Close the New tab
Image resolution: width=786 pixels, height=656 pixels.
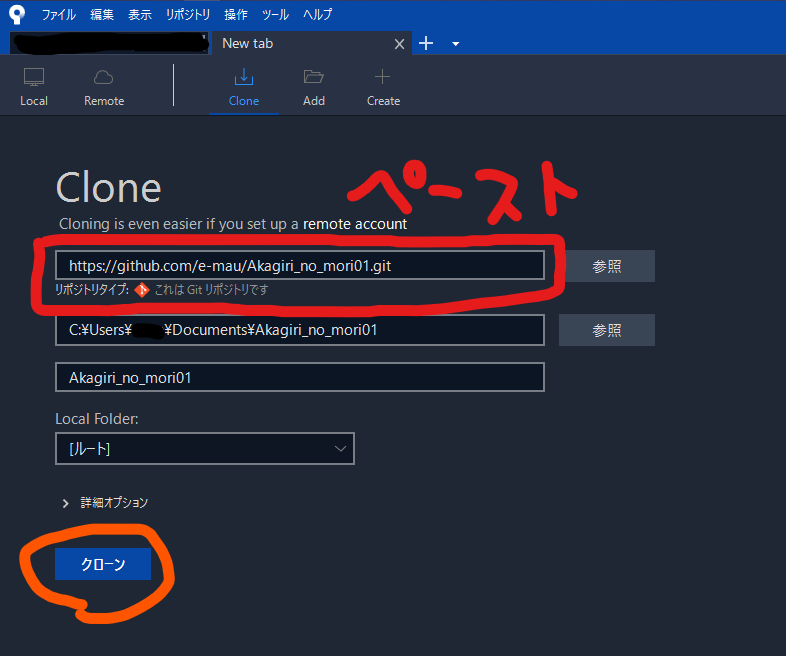coord(399,44)
